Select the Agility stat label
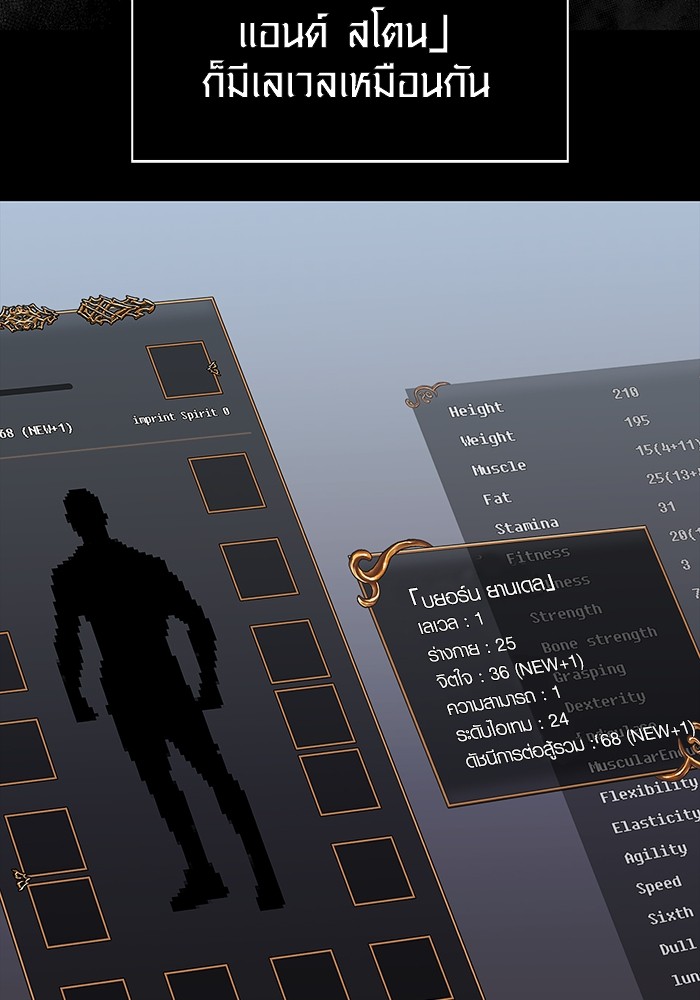 655,853
